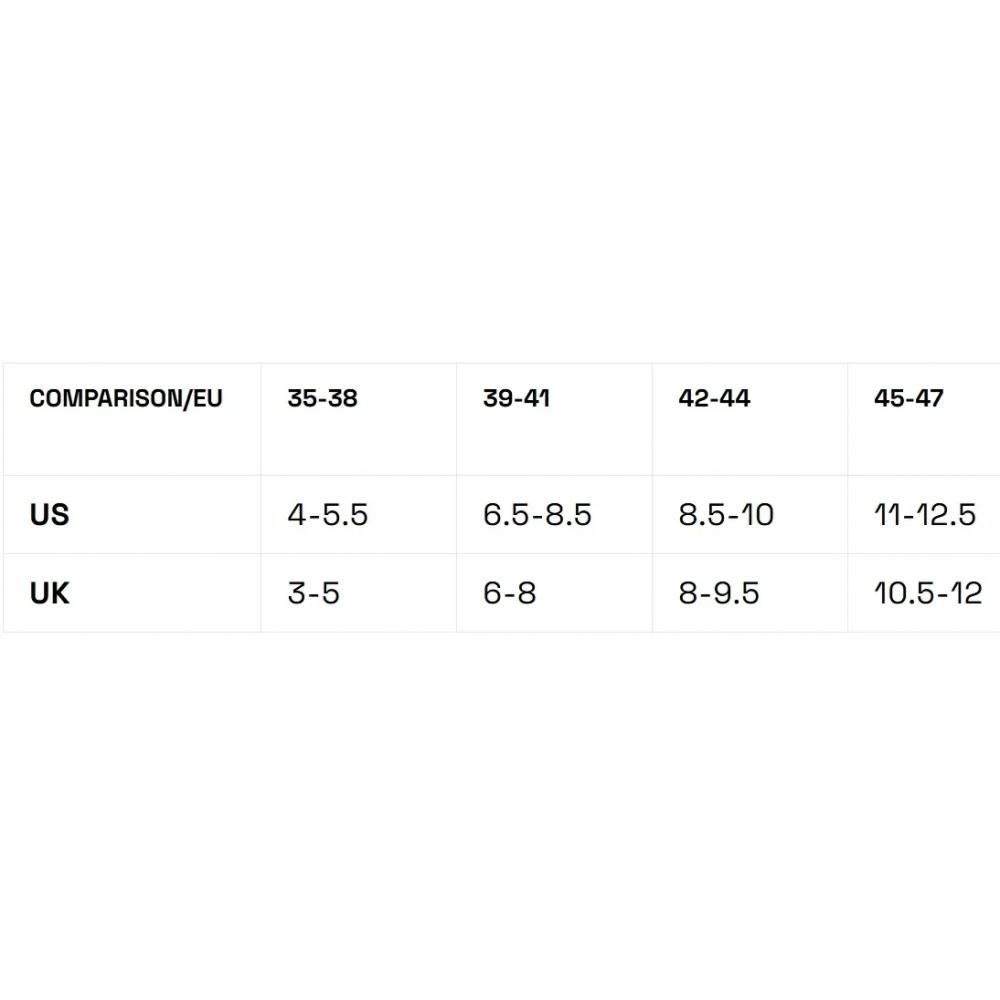Pick the US 8.5-10 size value
1000x1000 pixels.
(726, 515)
